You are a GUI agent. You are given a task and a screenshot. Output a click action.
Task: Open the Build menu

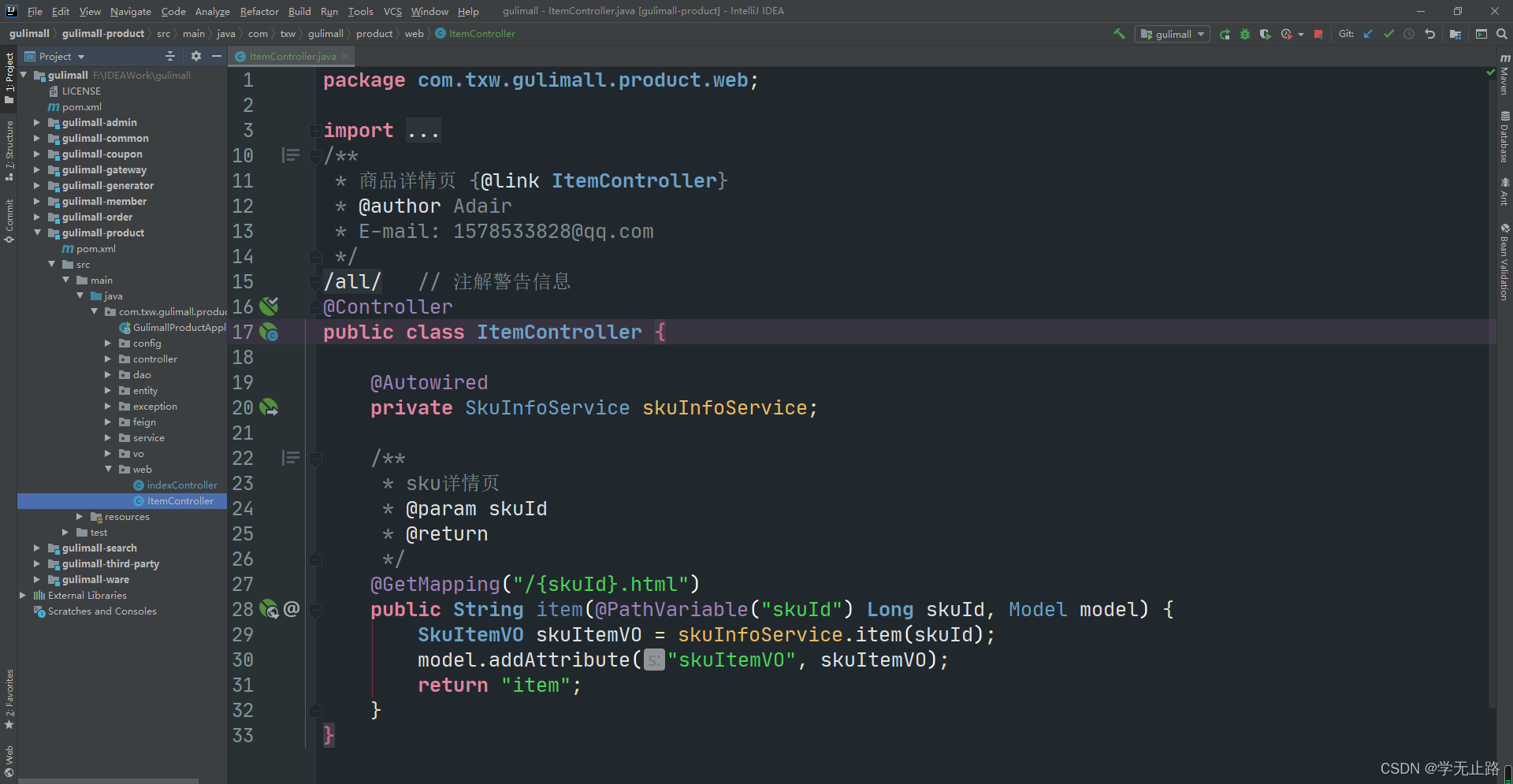click(299, 11)
